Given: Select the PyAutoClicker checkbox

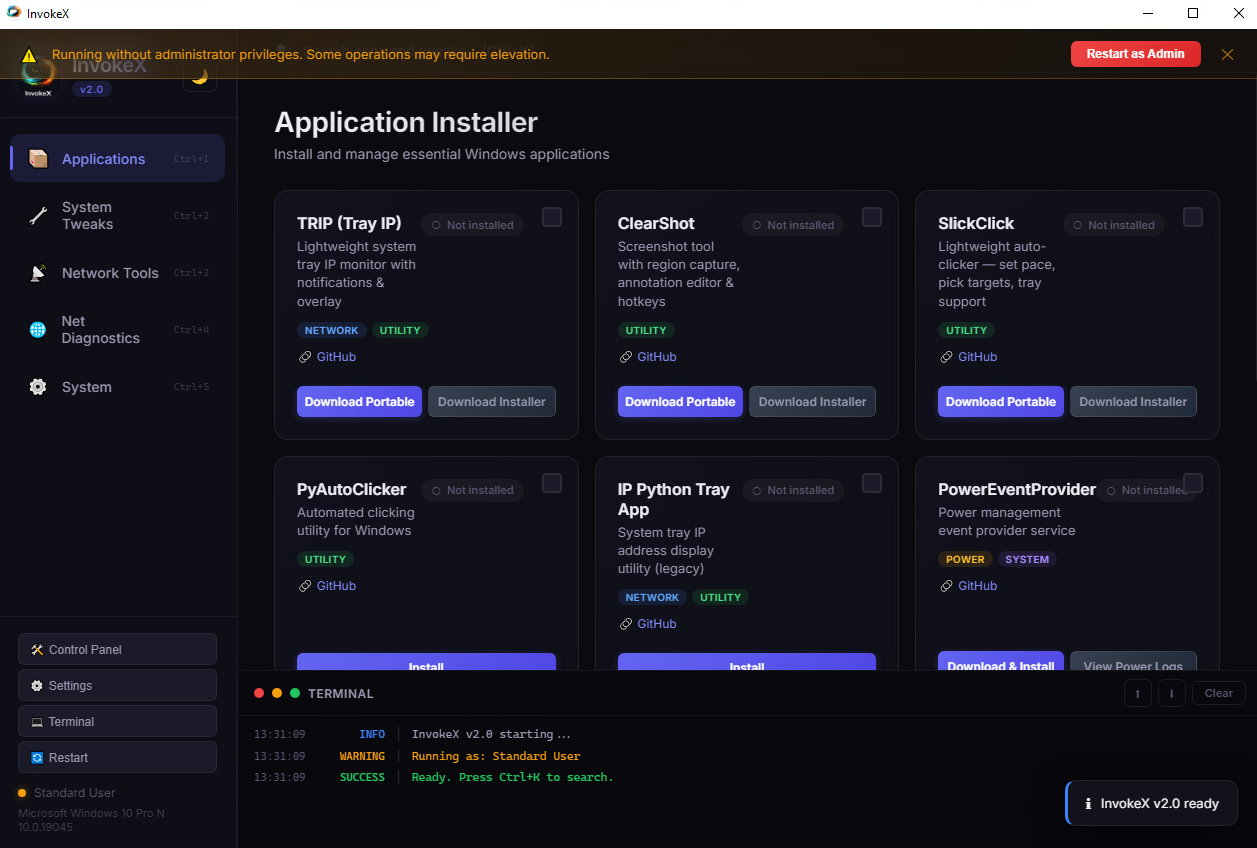Looking at the screenshot, I should pyautogui.click(x=552, y=483).
